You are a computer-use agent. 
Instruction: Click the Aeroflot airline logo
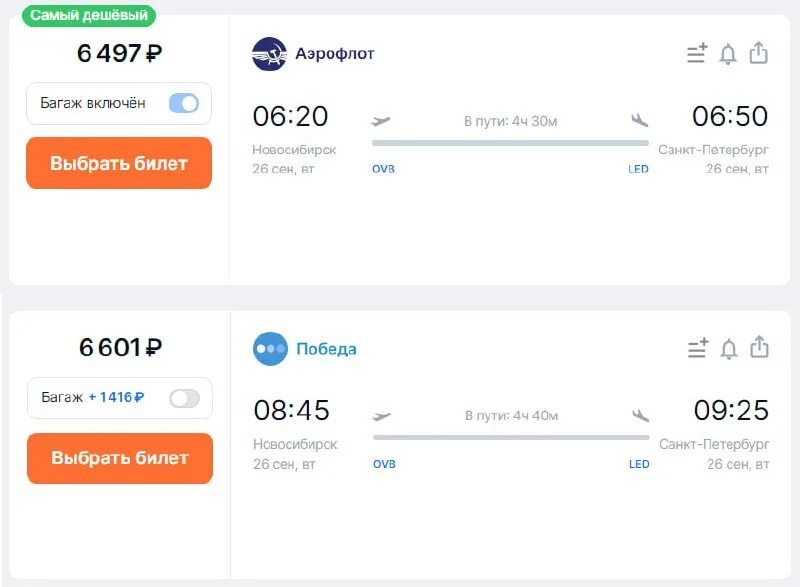tap(269, 54)
